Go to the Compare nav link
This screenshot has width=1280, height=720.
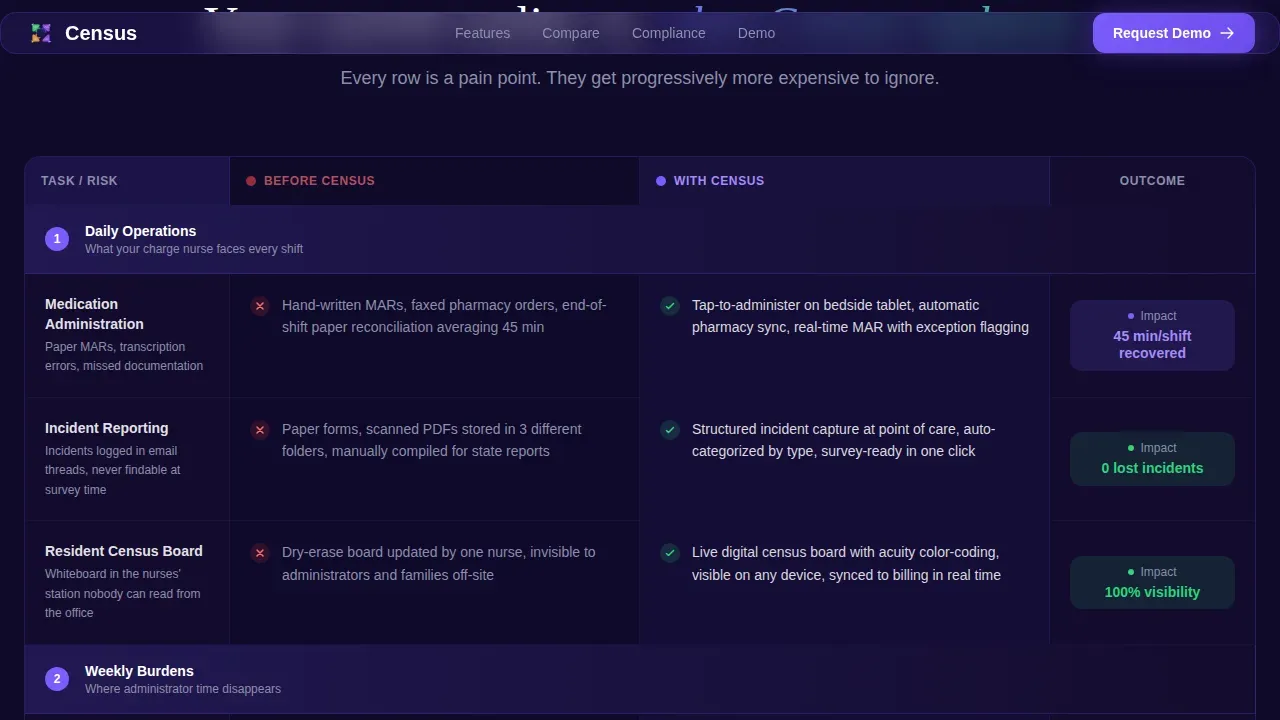(x=571, y=33)
